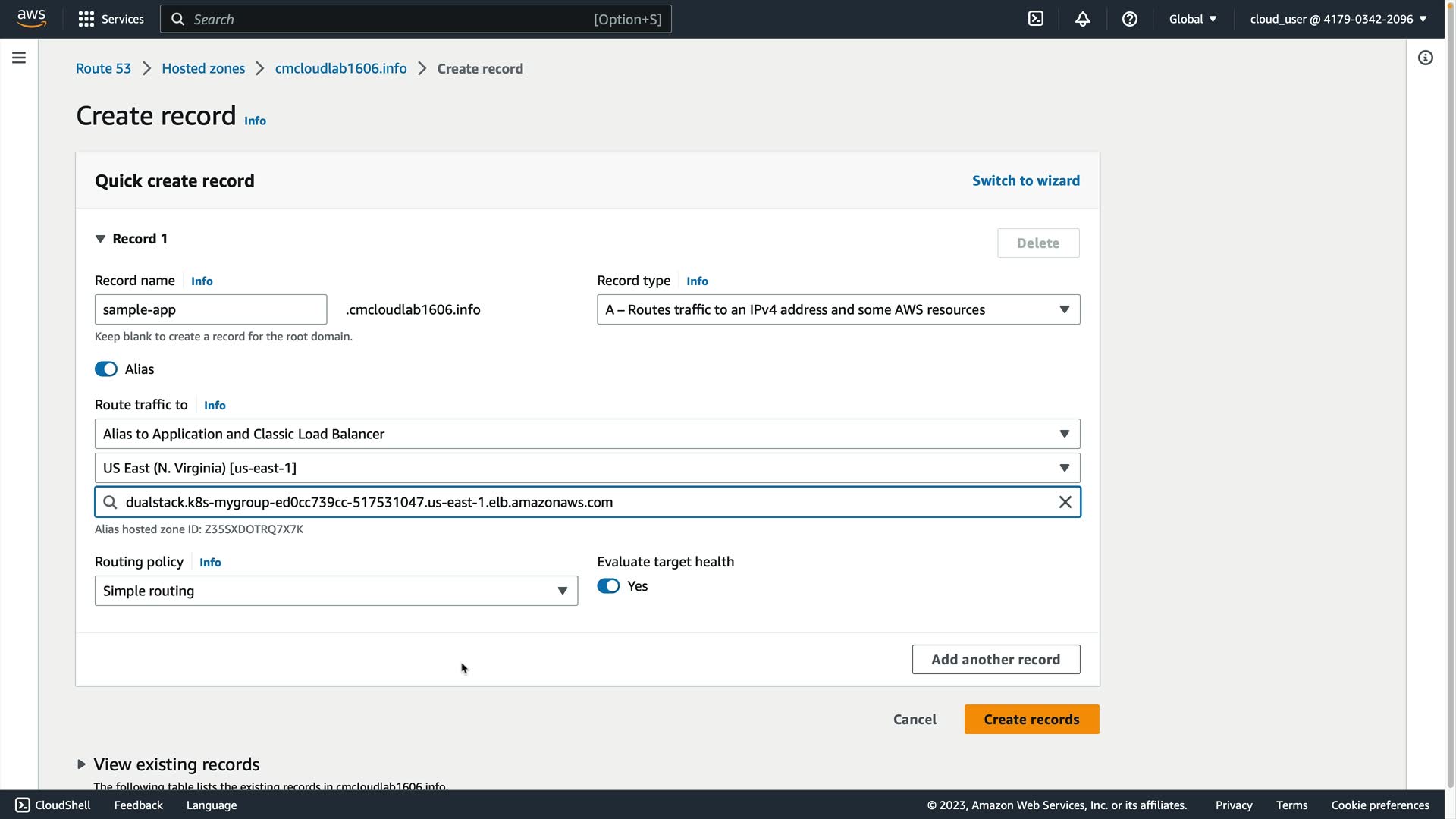Viewport: 1456px width, 819px height.
Task: Open the help question mark icon
Action: pos(1130,19)
